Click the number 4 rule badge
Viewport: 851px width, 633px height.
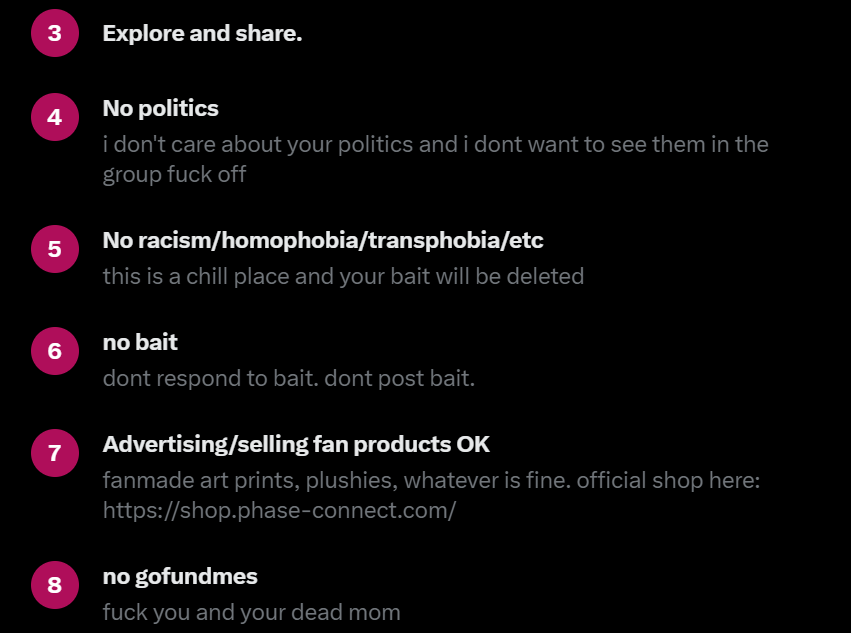pyautogui.click(x=55, y=117)
